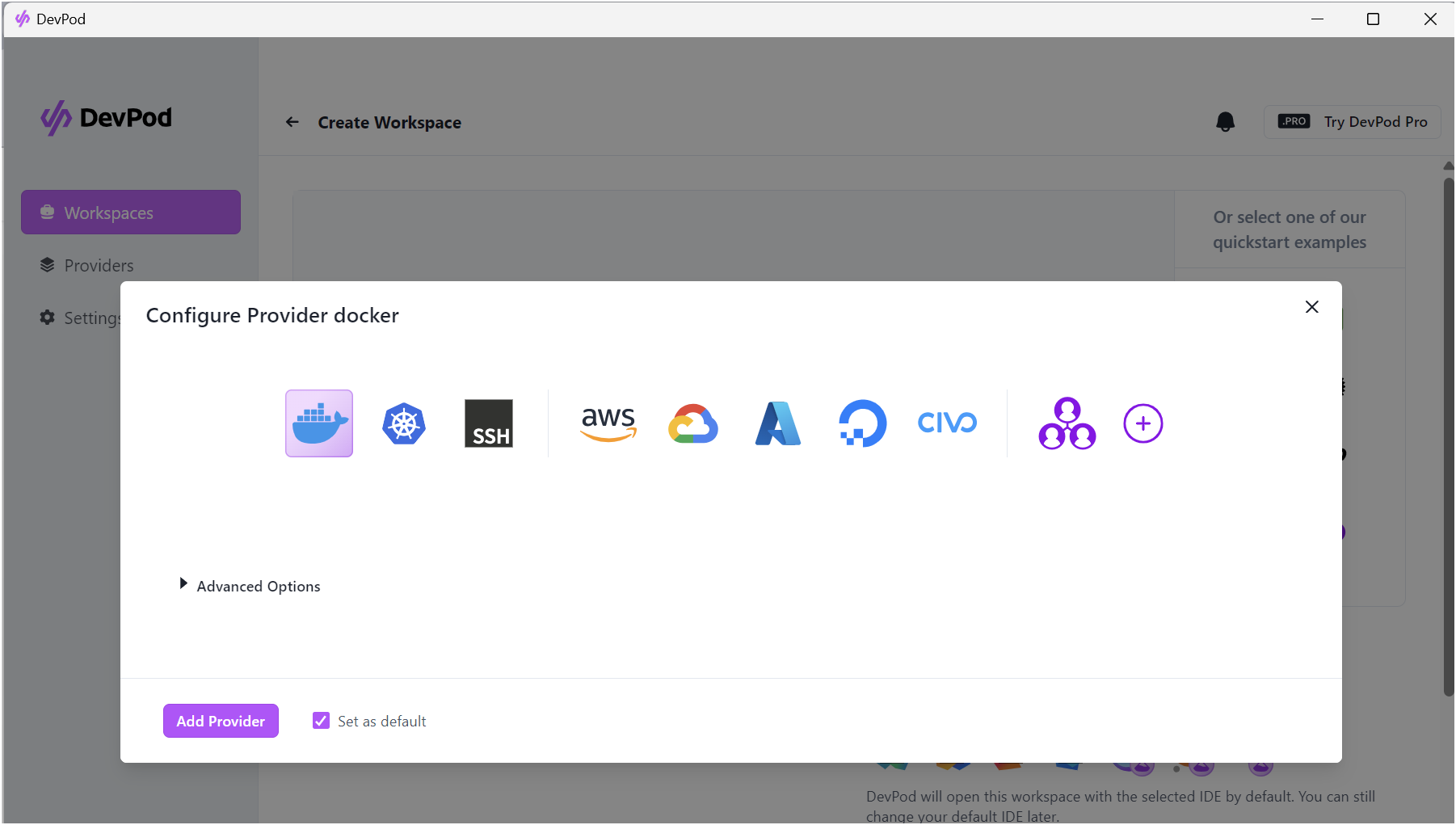Choose the Civo provider icon

[946, 423]
